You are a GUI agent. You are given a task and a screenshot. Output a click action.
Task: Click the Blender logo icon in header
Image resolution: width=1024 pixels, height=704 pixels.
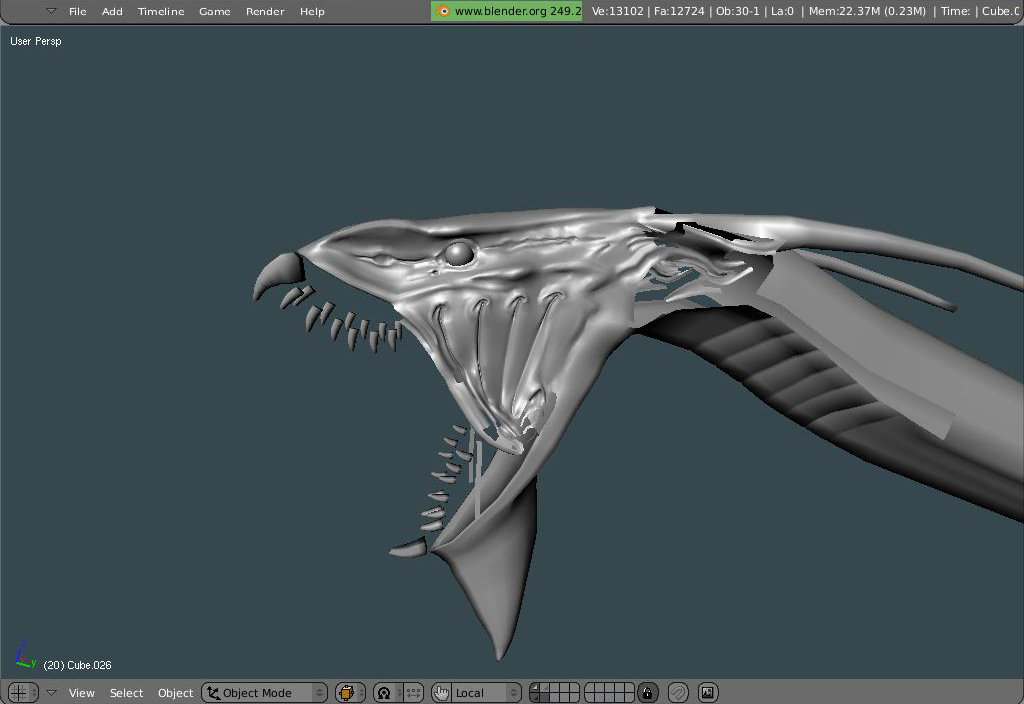coord(443,11)
